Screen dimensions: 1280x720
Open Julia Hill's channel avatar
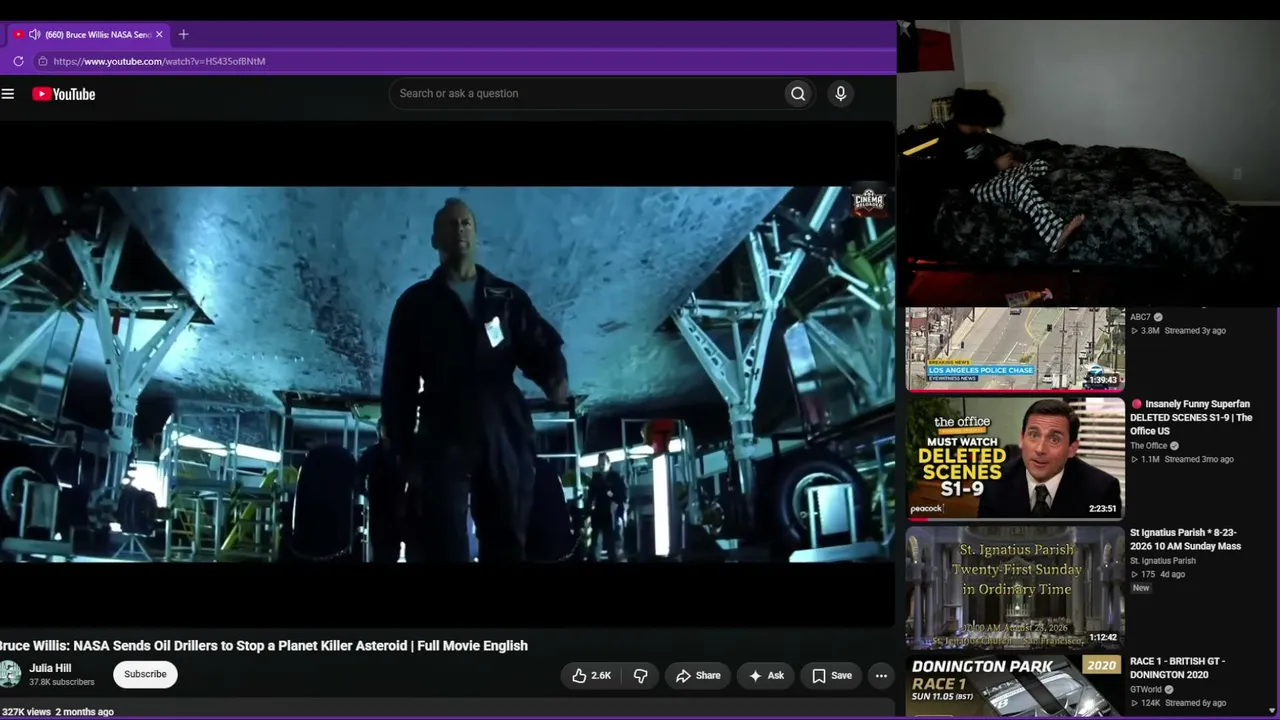coord(10,674)
